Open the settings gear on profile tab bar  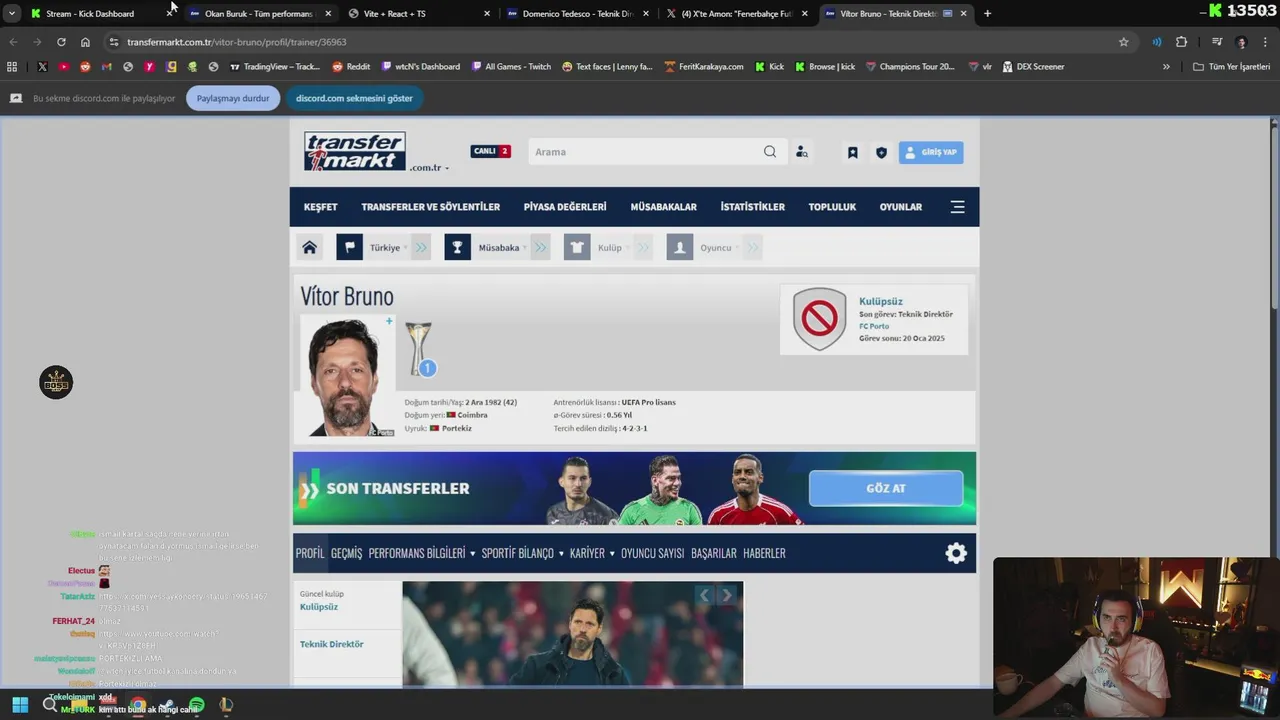pos(956,553)
